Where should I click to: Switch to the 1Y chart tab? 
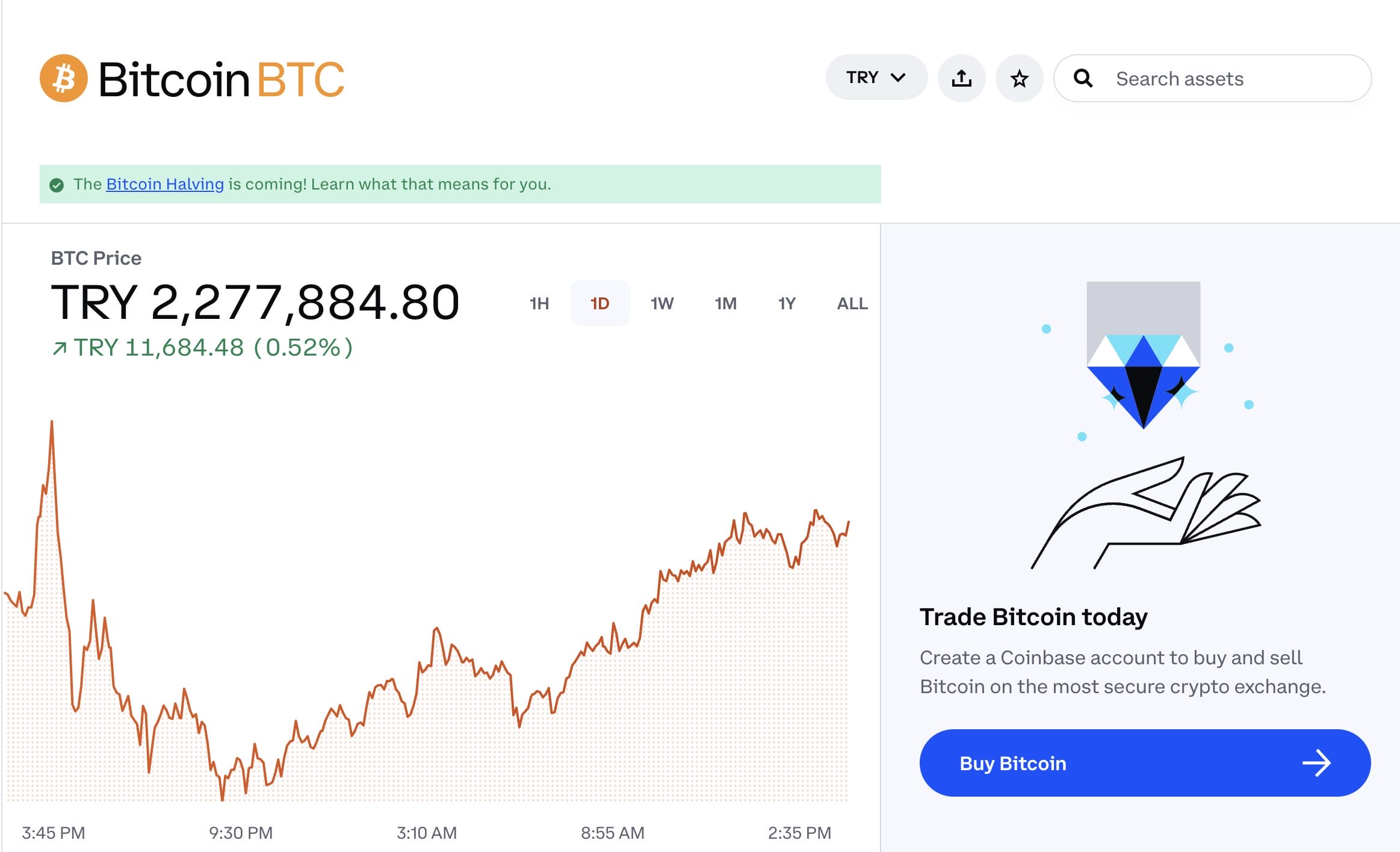pyautogui.click(x=787, y=304)
